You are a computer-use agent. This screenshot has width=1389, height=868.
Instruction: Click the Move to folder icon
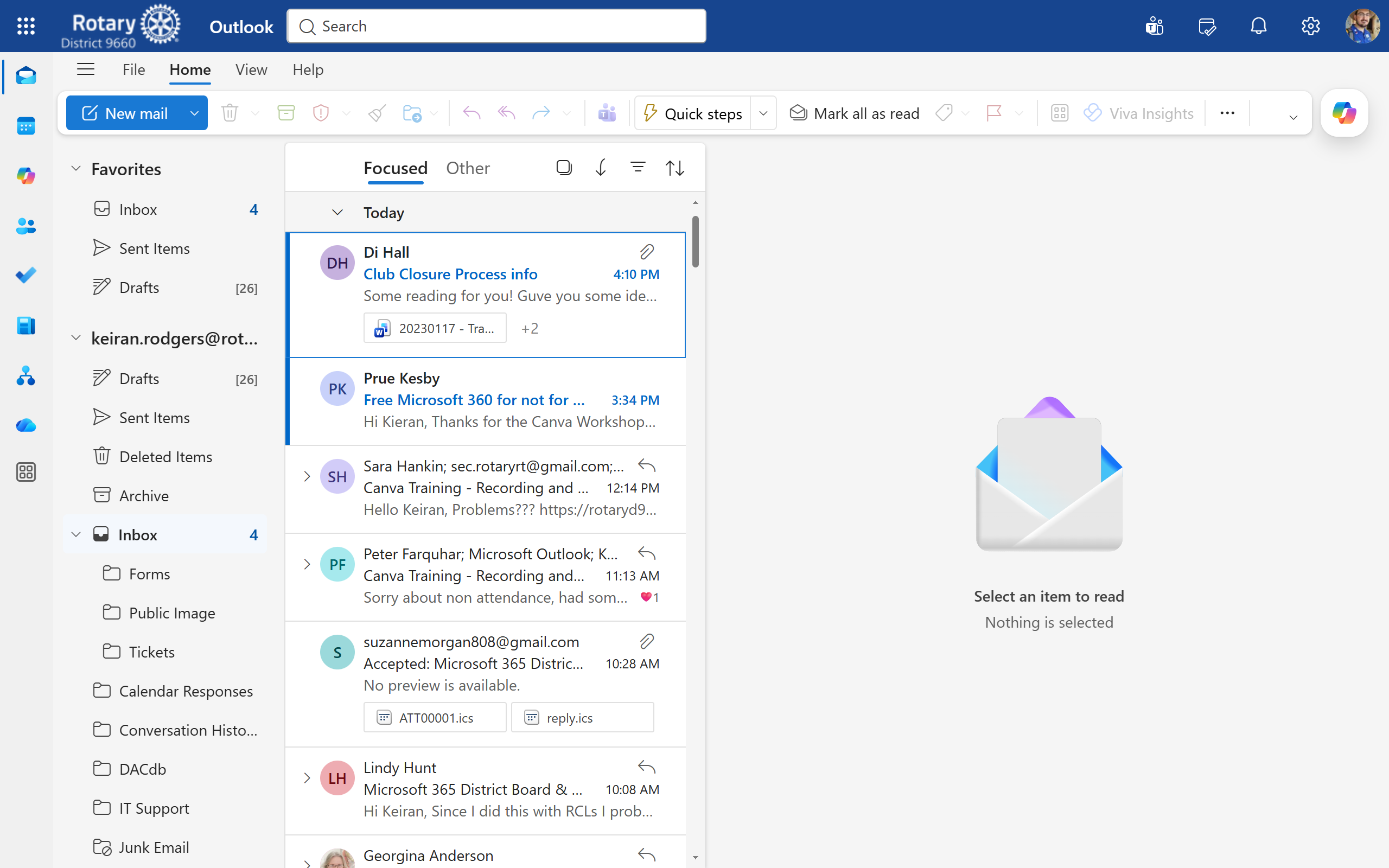tap(412, 113)
